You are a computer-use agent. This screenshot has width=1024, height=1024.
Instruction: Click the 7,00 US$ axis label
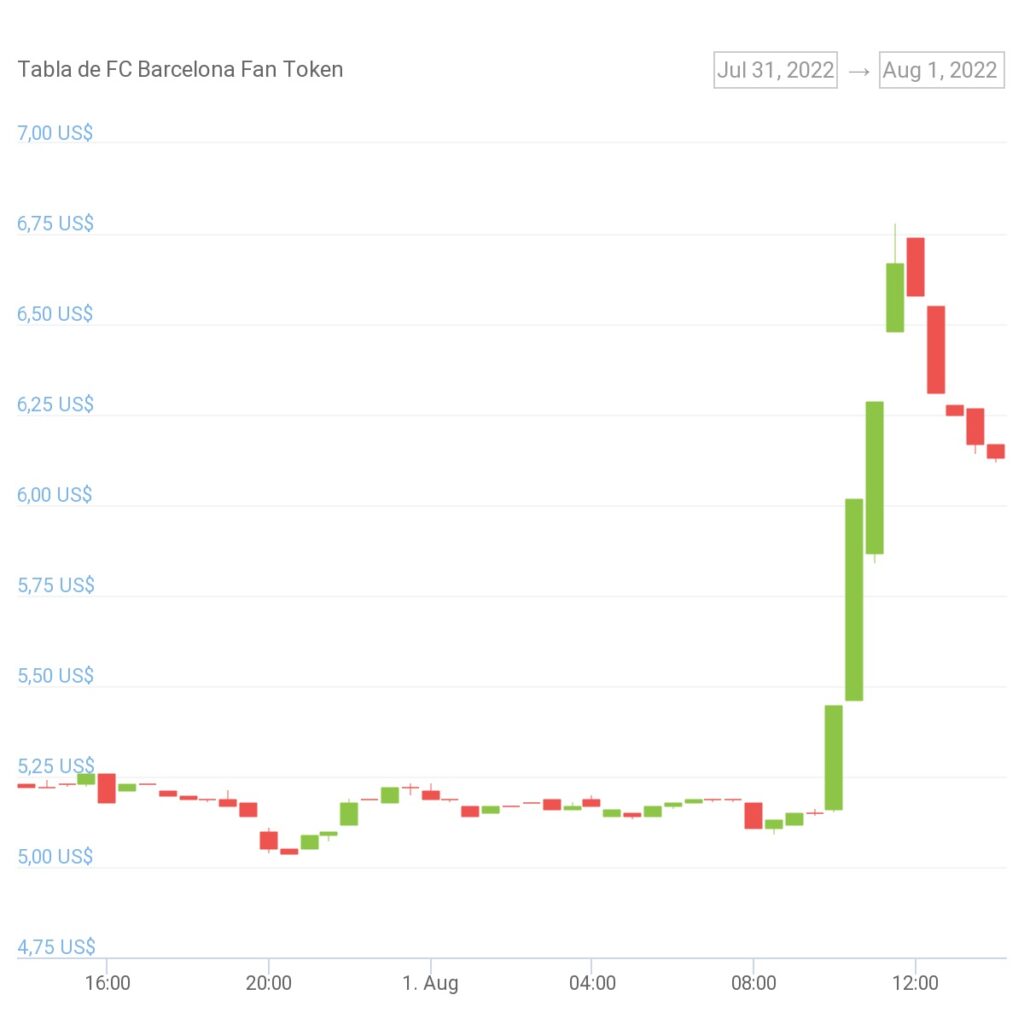click(x=54, y=132)
